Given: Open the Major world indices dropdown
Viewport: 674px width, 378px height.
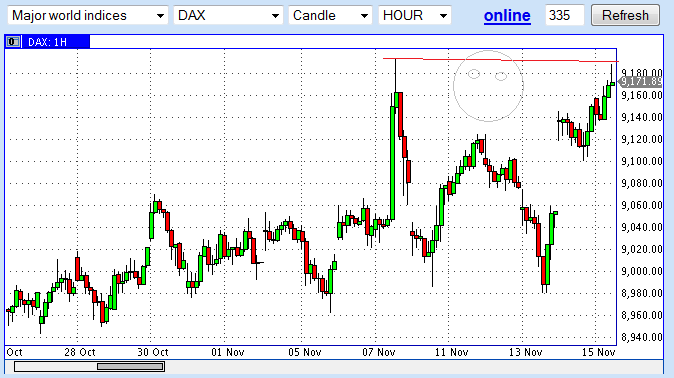Looking at the screenshot, I should pyautogui.click(x=88, y=15).
